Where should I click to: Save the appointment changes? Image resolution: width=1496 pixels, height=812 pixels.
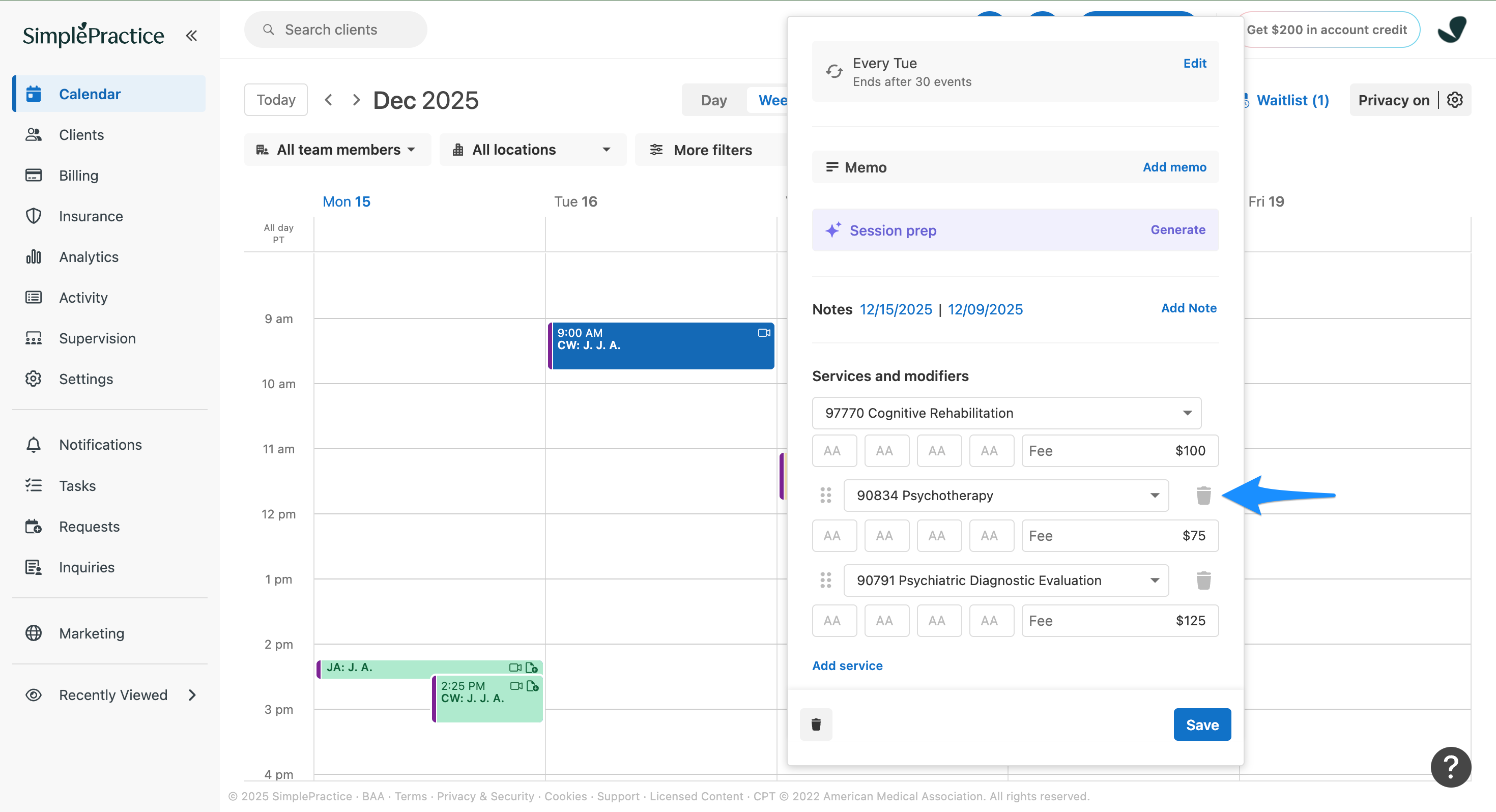pos(1201,724)
